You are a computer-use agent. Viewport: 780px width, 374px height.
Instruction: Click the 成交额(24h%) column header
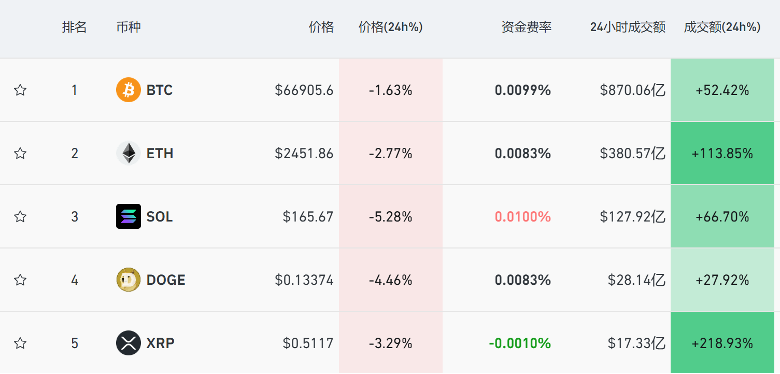[x=722, y=27]
